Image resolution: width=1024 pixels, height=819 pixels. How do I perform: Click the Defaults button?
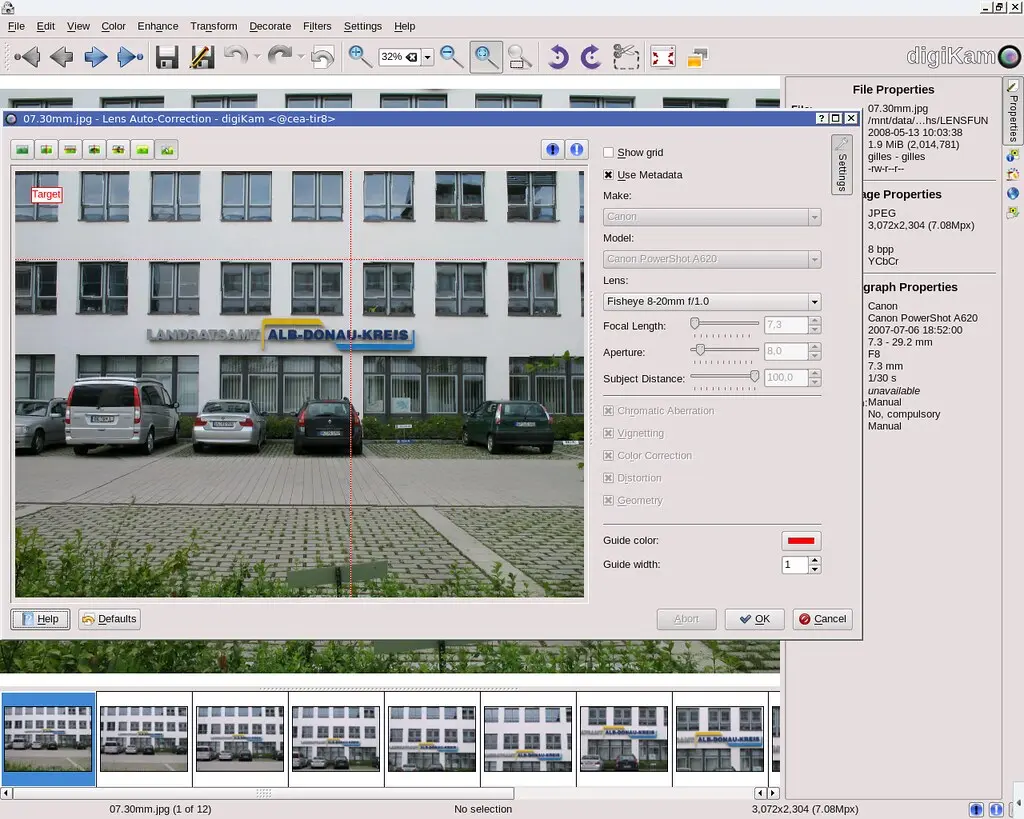click(x=109, y=619)
